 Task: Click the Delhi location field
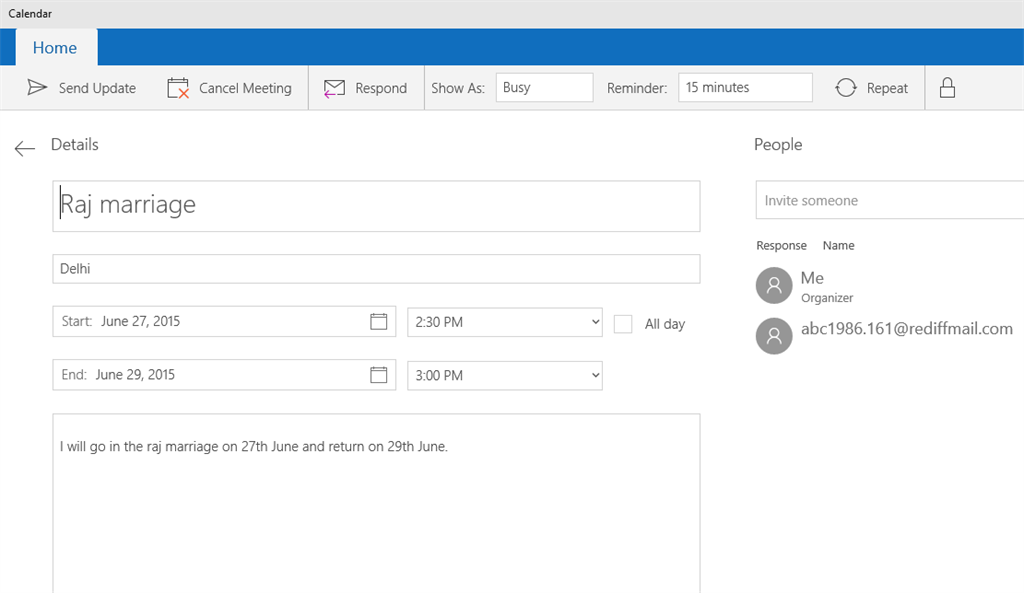coord(376,269)
